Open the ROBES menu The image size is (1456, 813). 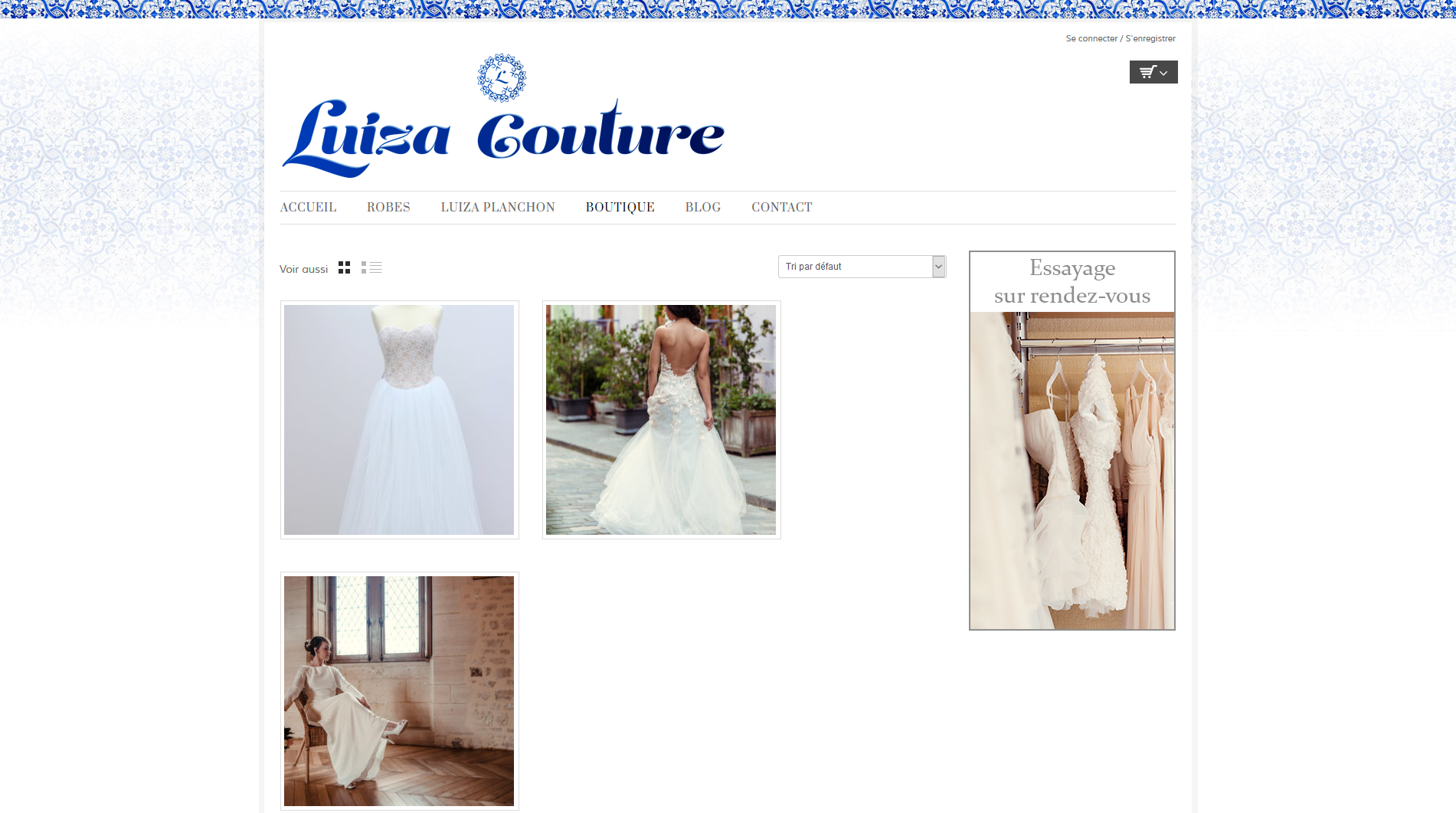388,208
